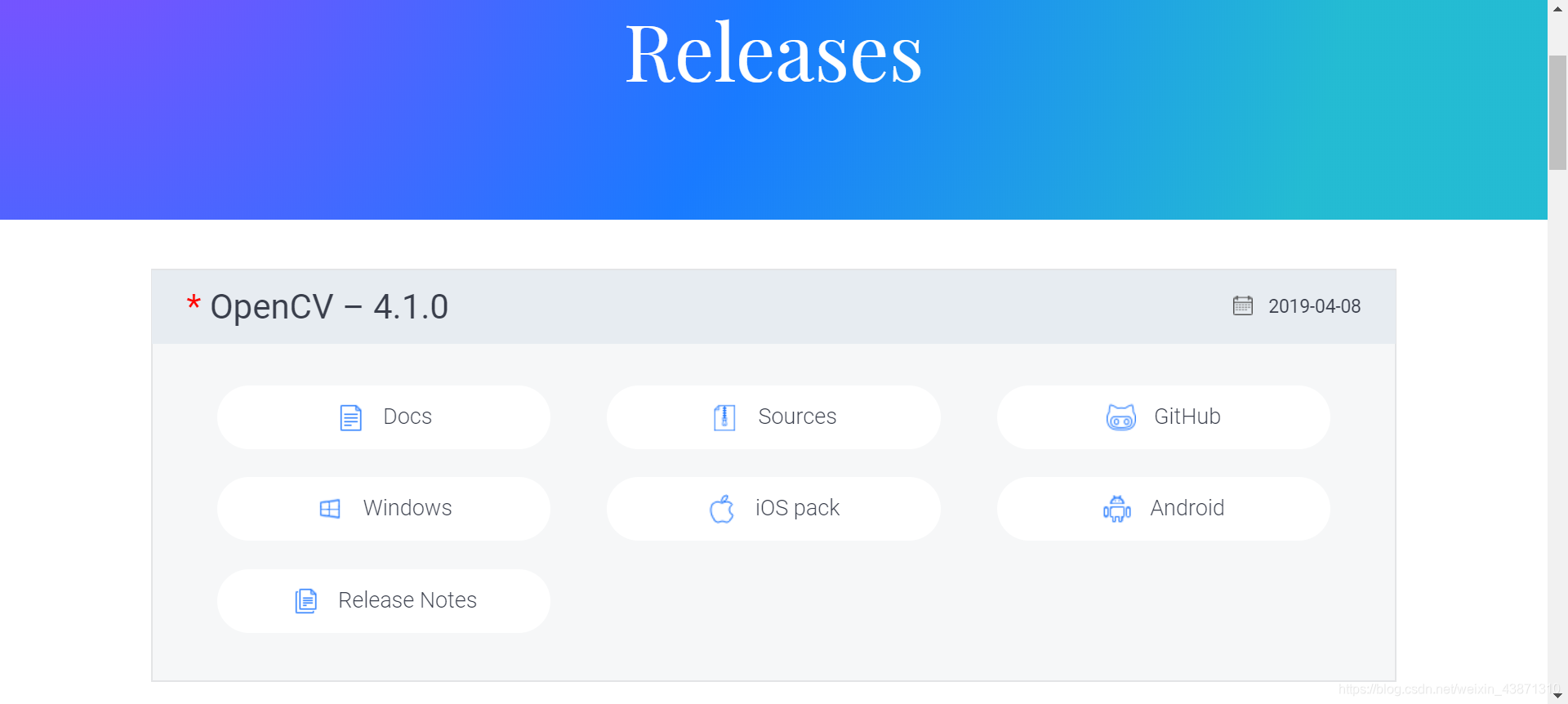Click the calendar icon beside the date

coord(1243,305)
